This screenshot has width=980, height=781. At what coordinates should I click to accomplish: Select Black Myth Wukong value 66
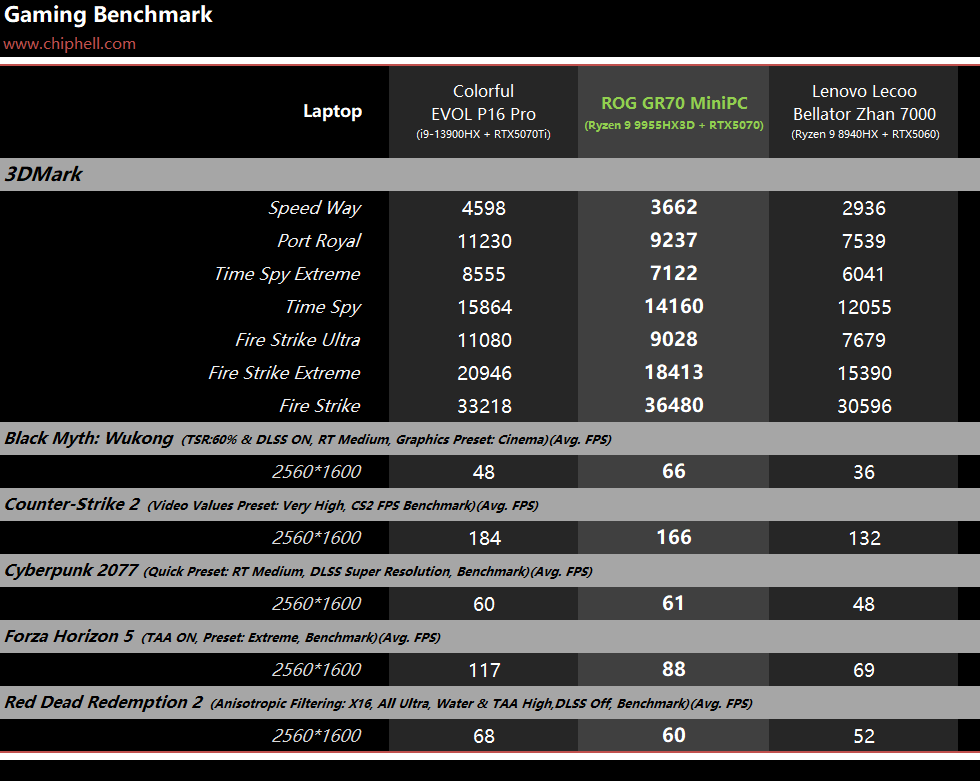tap(674, 472)
